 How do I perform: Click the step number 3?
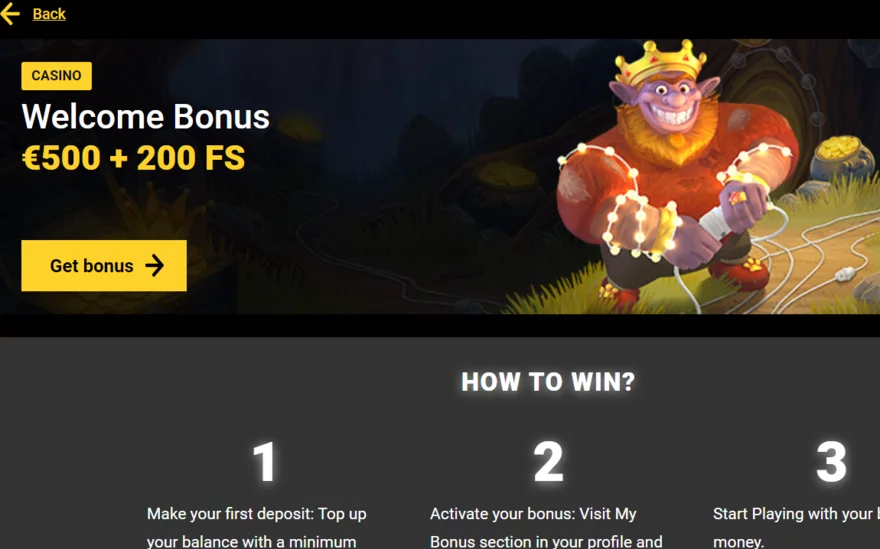(831, 461)
